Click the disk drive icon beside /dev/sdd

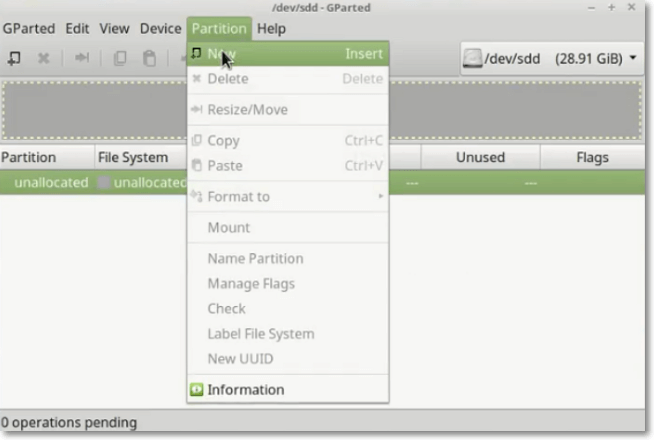coord(472,58)
